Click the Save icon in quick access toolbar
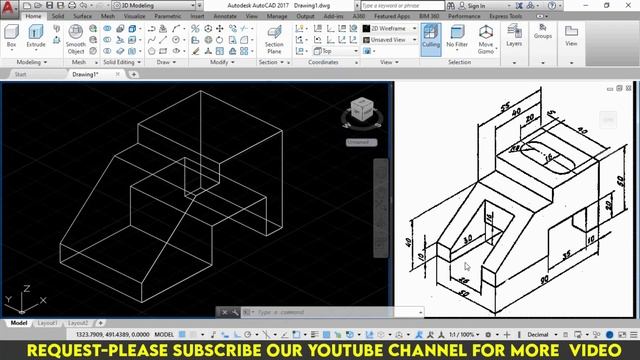This screenshot has height=360, width=640. (x=49, y=5)
